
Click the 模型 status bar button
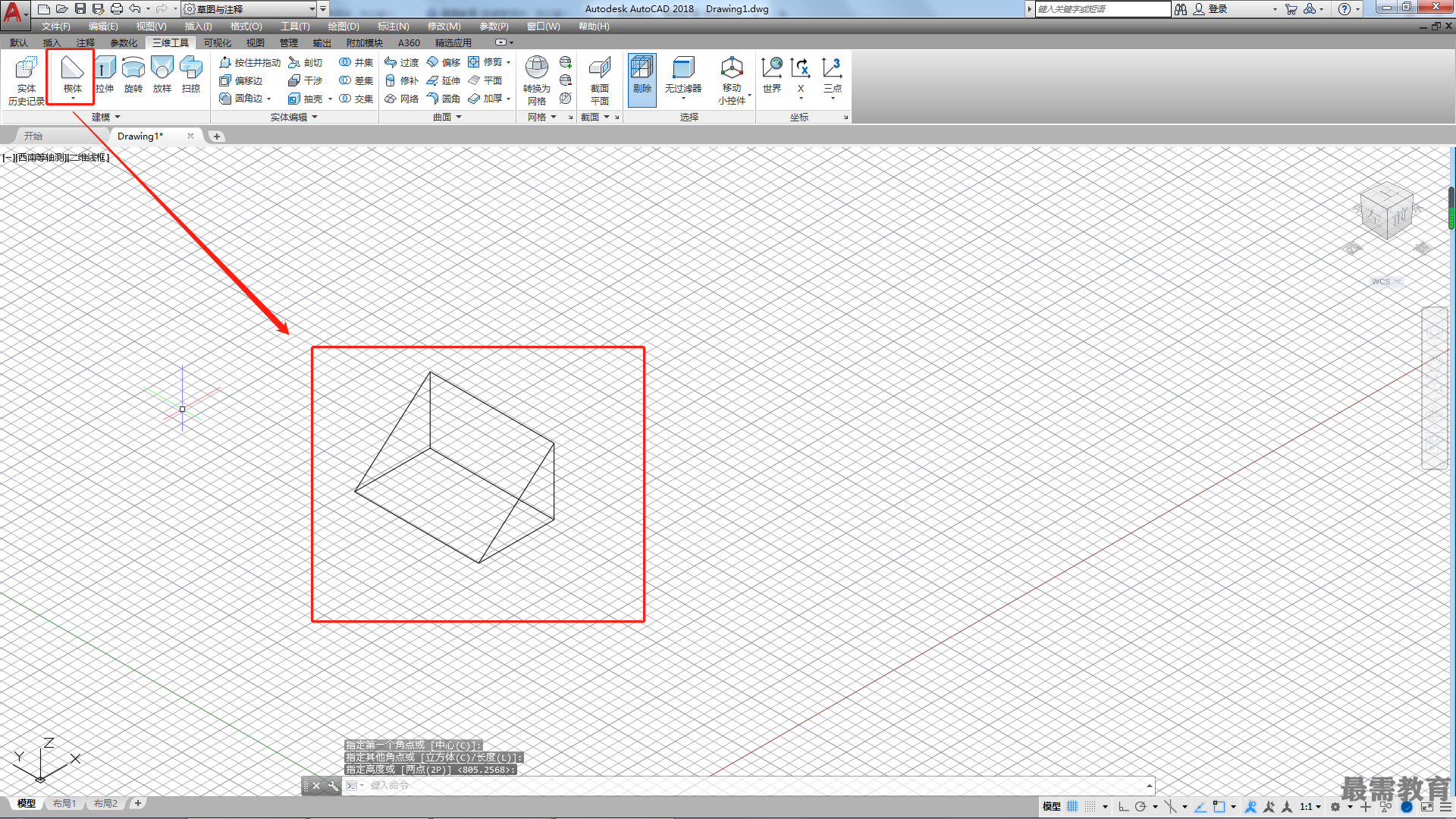(1051, 807)
